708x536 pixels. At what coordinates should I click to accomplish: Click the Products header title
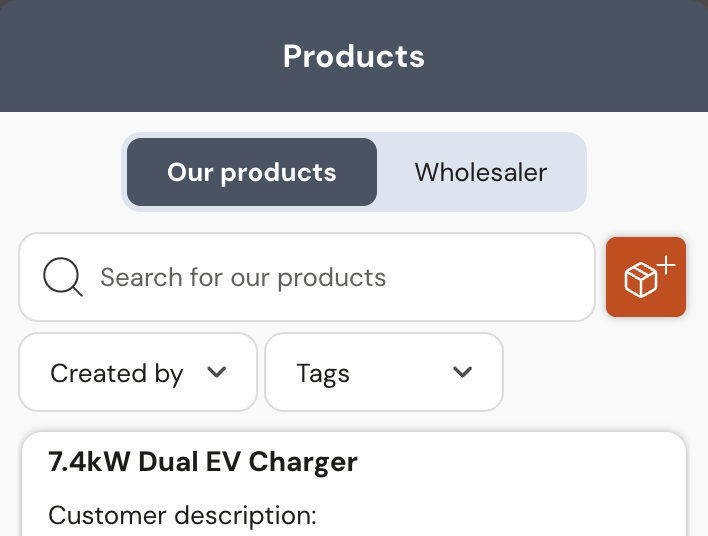[354, 56]
